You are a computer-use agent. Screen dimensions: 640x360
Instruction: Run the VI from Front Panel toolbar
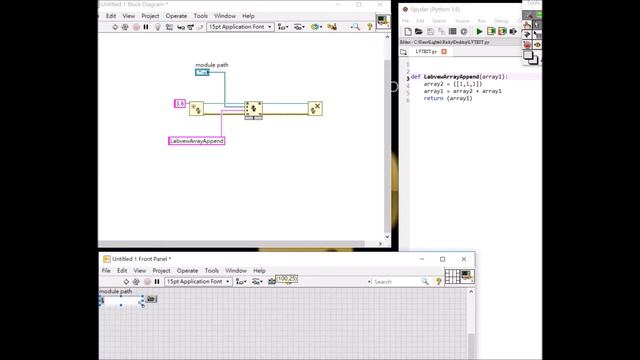[126, 282]
